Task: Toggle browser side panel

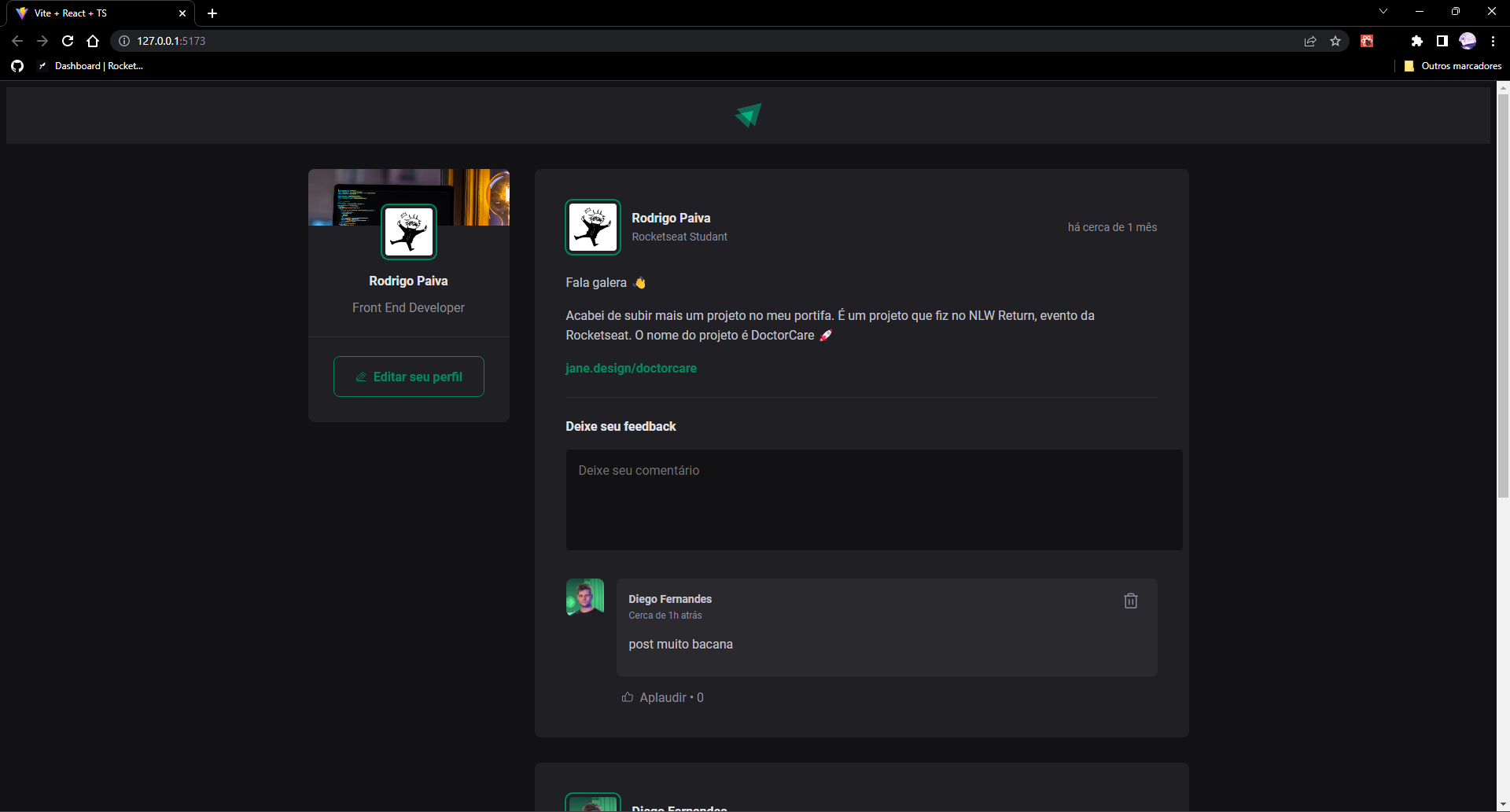Action: [1442, 41]
